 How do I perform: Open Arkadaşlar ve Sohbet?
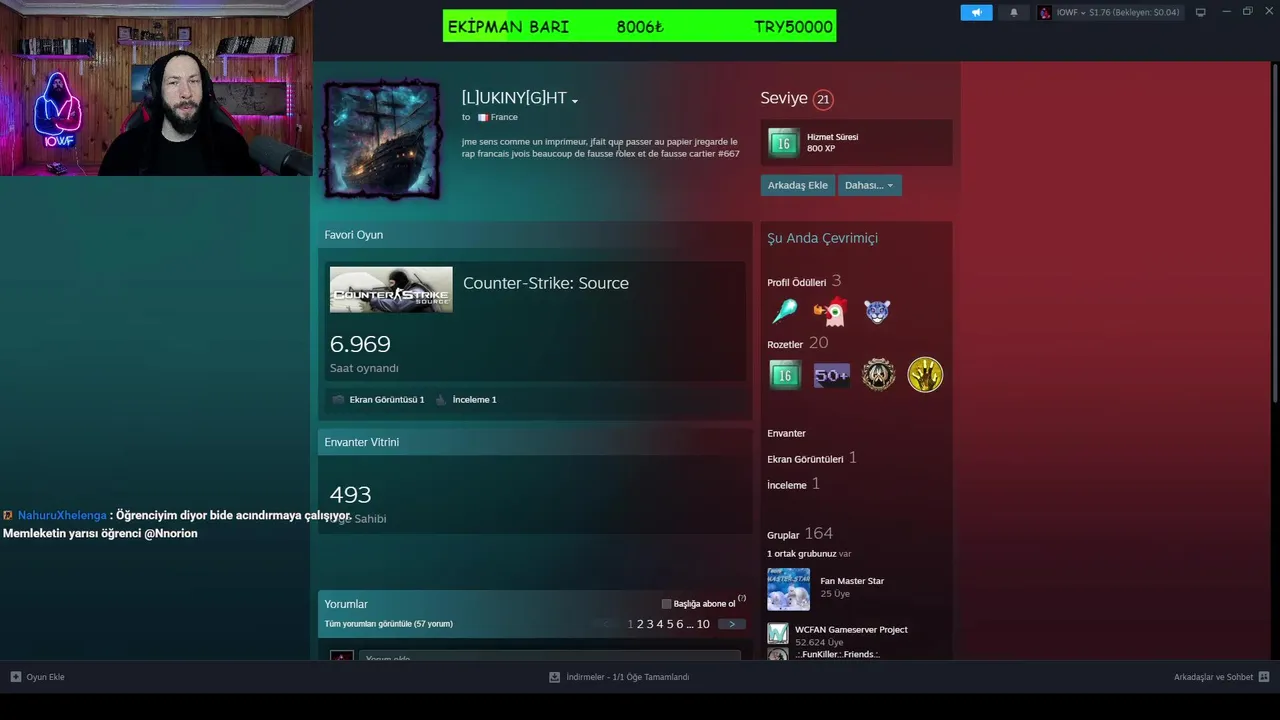[1213, 677]
